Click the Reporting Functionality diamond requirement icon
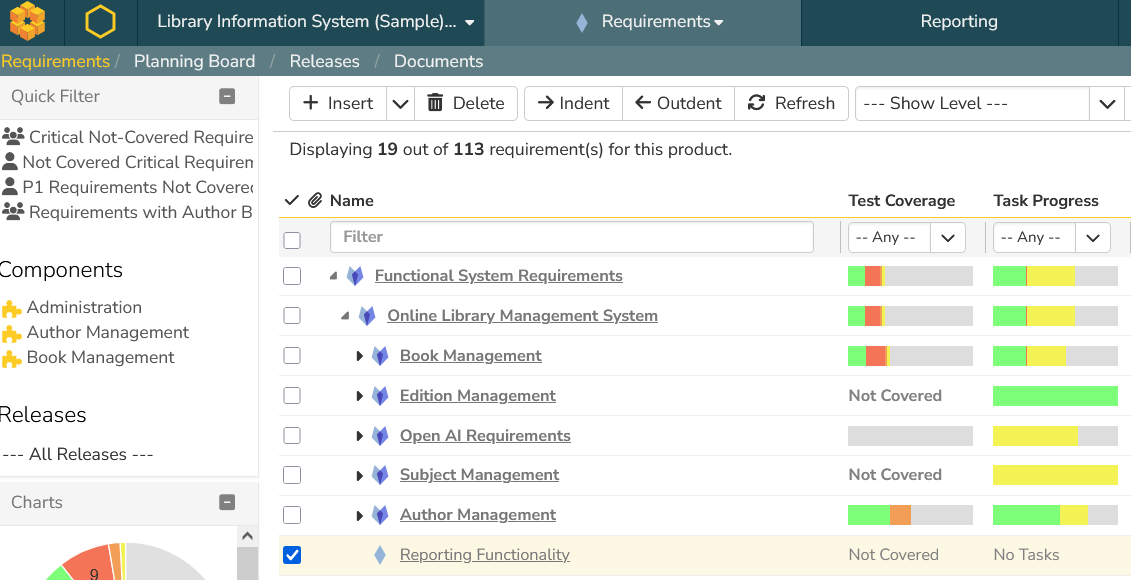The width and height of the screenshot is (1131, 580). [380, 555]
